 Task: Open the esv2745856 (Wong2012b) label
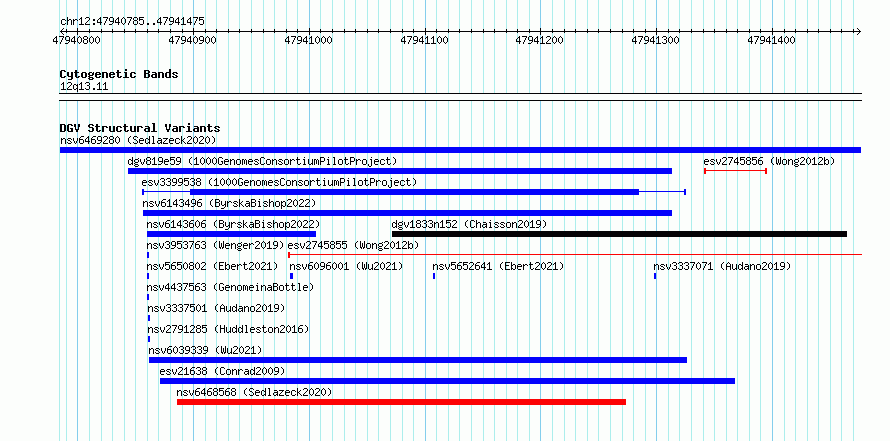769,161
